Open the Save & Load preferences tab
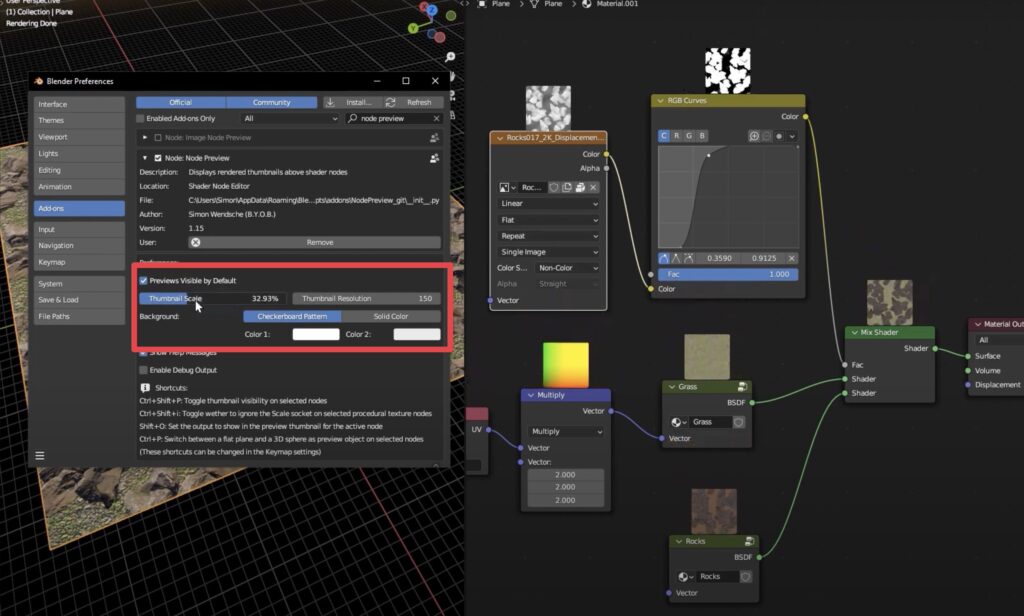The image size is (1024, 616). [x=79, y=300]
